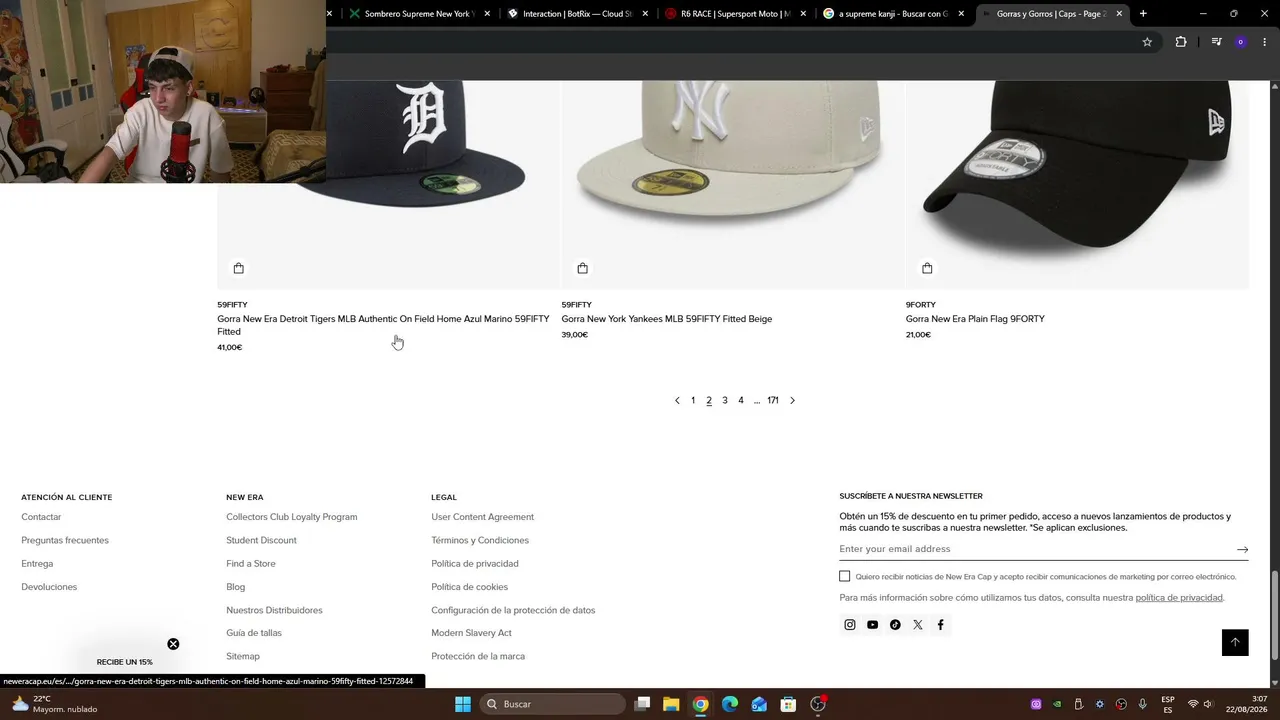This screenshot has width=1280, height=720.
Task: Open New Era Instagram page
Action: point(850,625)
